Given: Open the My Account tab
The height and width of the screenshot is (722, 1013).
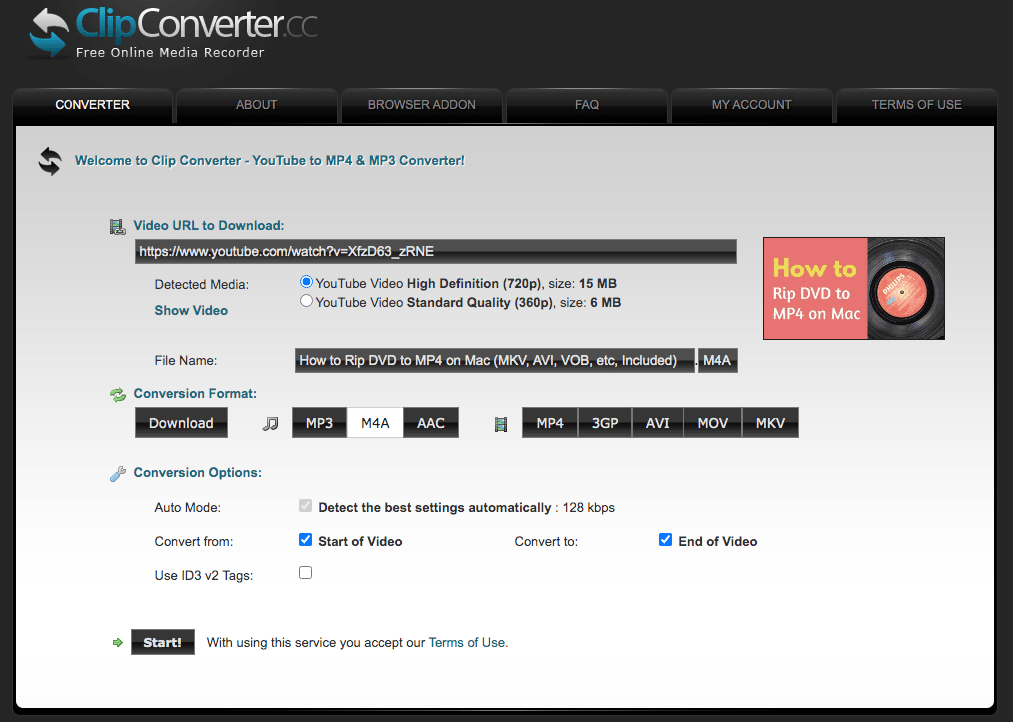Looking at the screenshot, I should (751, 104).
